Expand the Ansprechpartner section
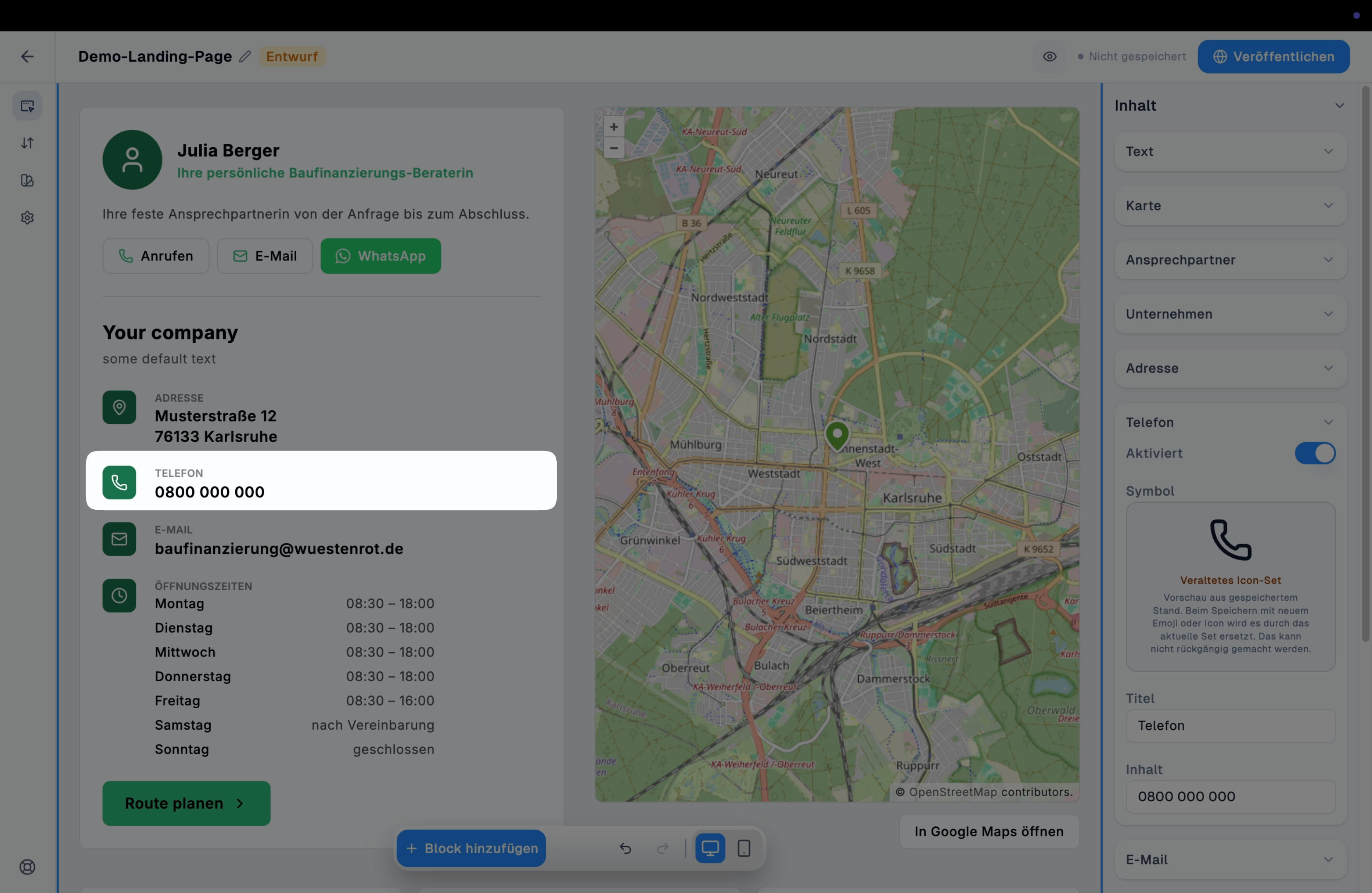 click(x=1230, y=260)
